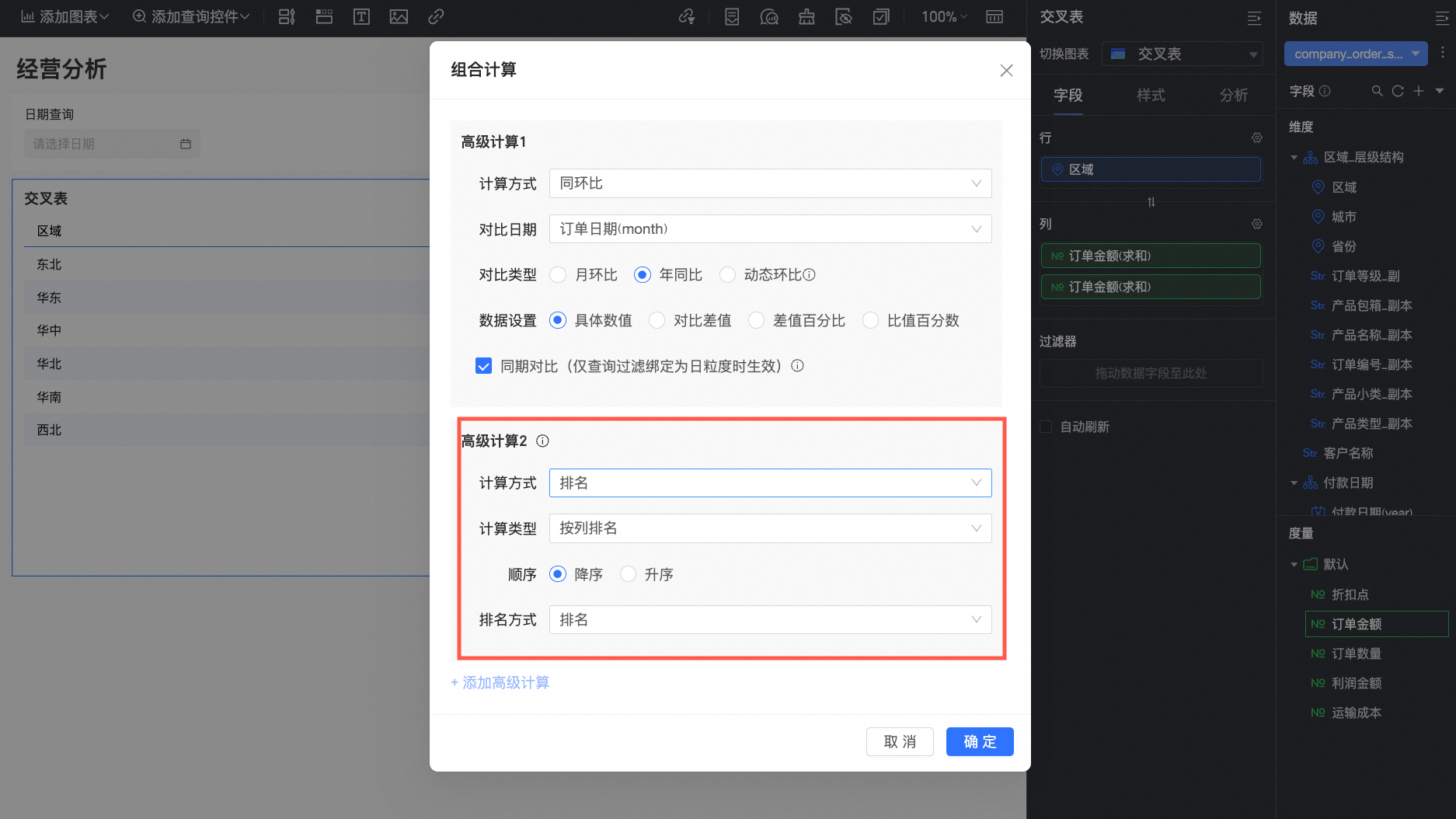Screen dimensions: 1456x819
Task: Switch to the 样式 tab
Action: (x=1151, y=95)
